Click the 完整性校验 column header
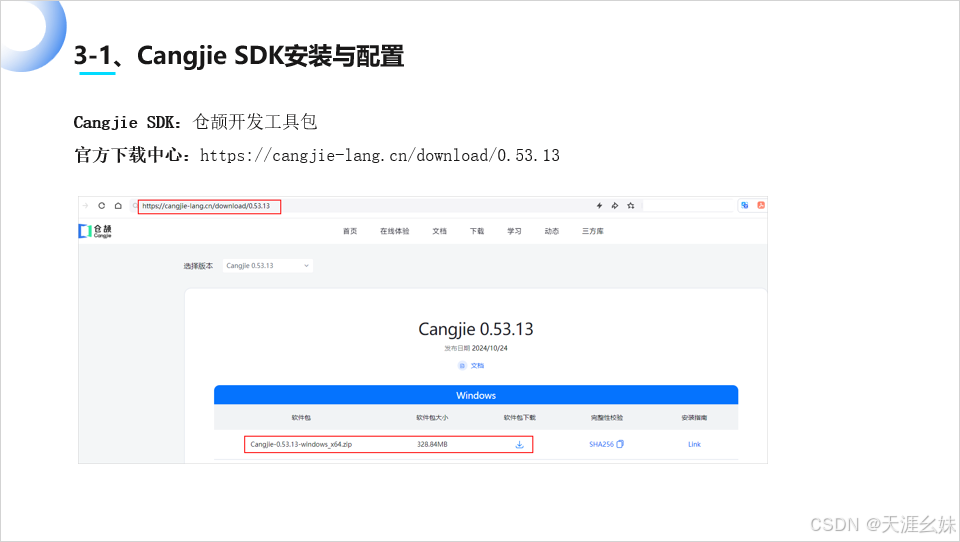The image size is (960, 542). pos(607,418)
